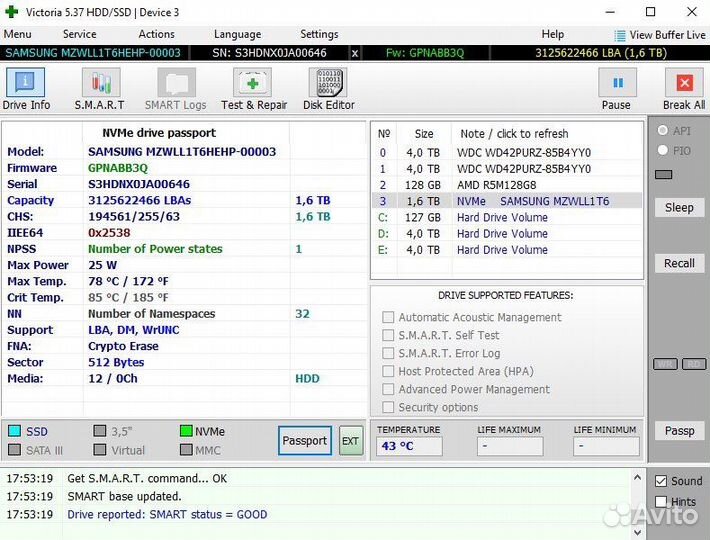Viewport: 710px width, 540px height.
Task: Click the Passport button
Action: click(x=305, y=440)
